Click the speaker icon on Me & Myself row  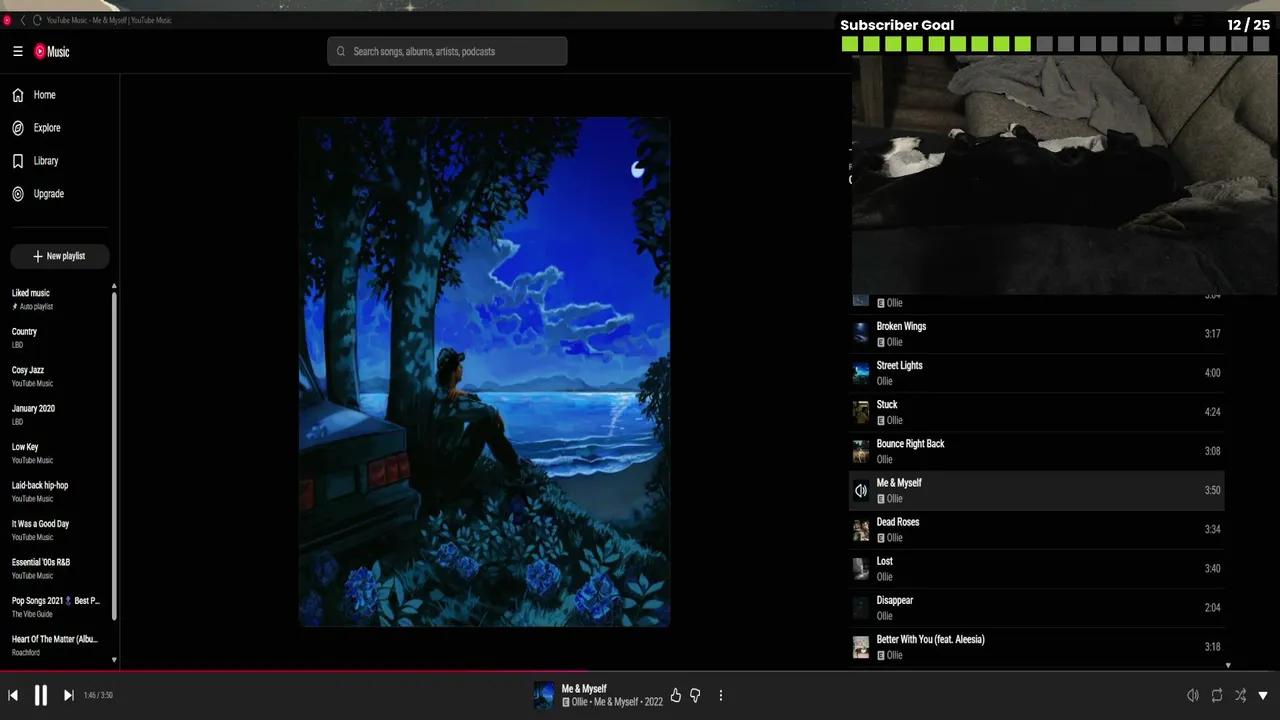pos(861,490)
